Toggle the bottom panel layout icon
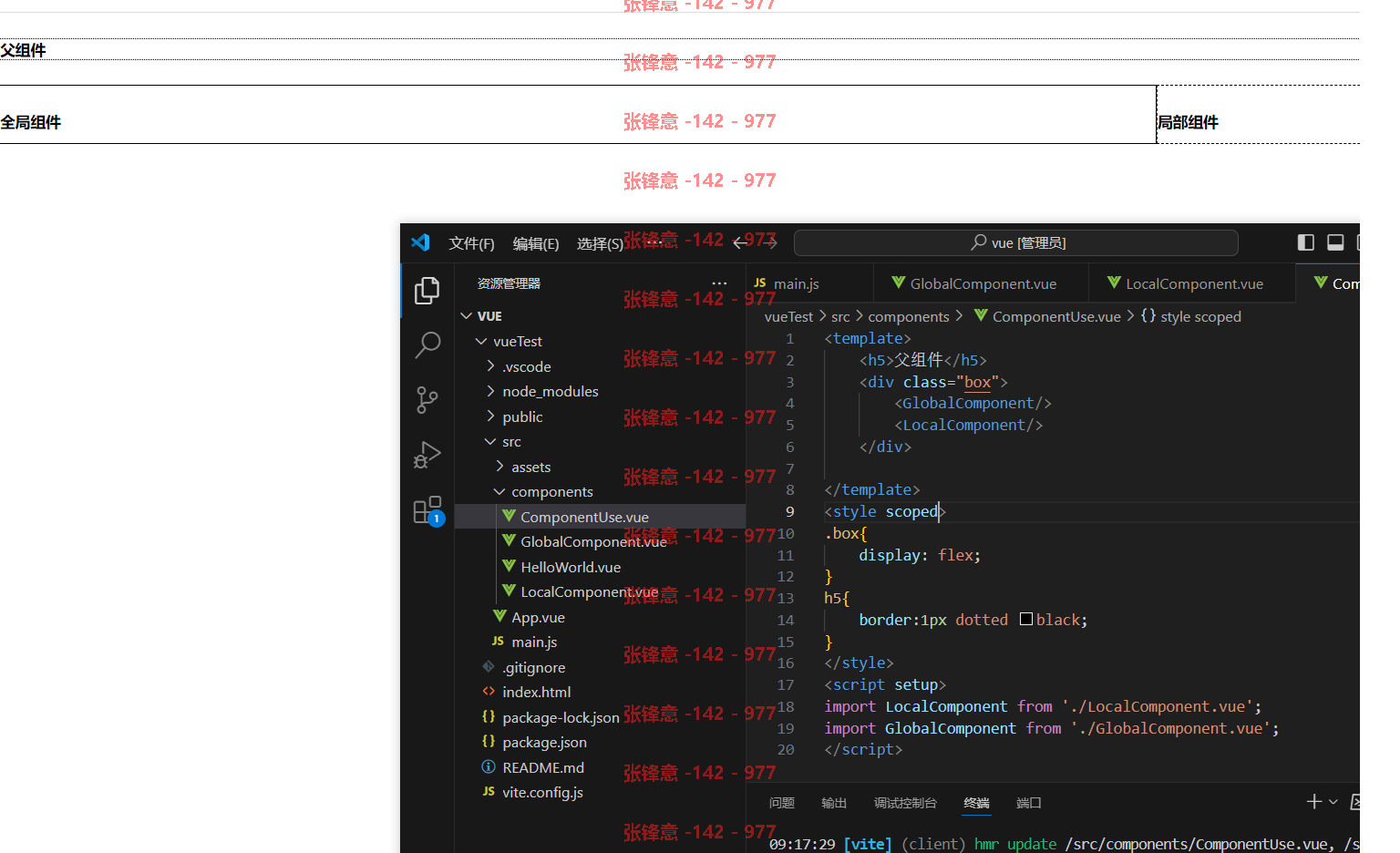 (x=1335, y=242)
